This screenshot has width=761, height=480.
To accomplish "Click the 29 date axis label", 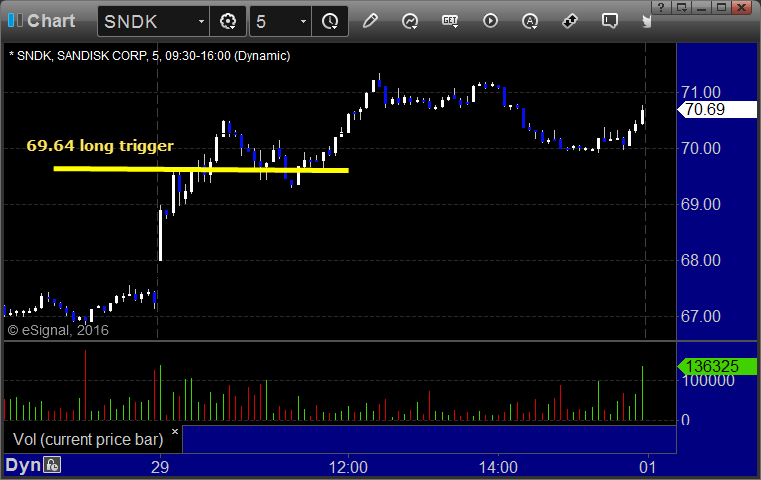I will click(160, 467).
